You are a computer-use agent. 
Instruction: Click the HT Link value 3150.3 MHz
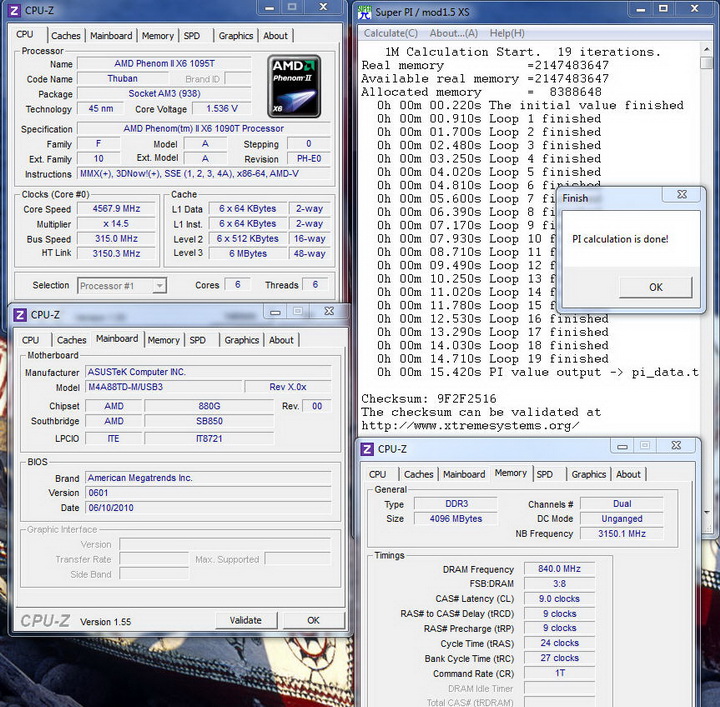[x=116, y=253]
